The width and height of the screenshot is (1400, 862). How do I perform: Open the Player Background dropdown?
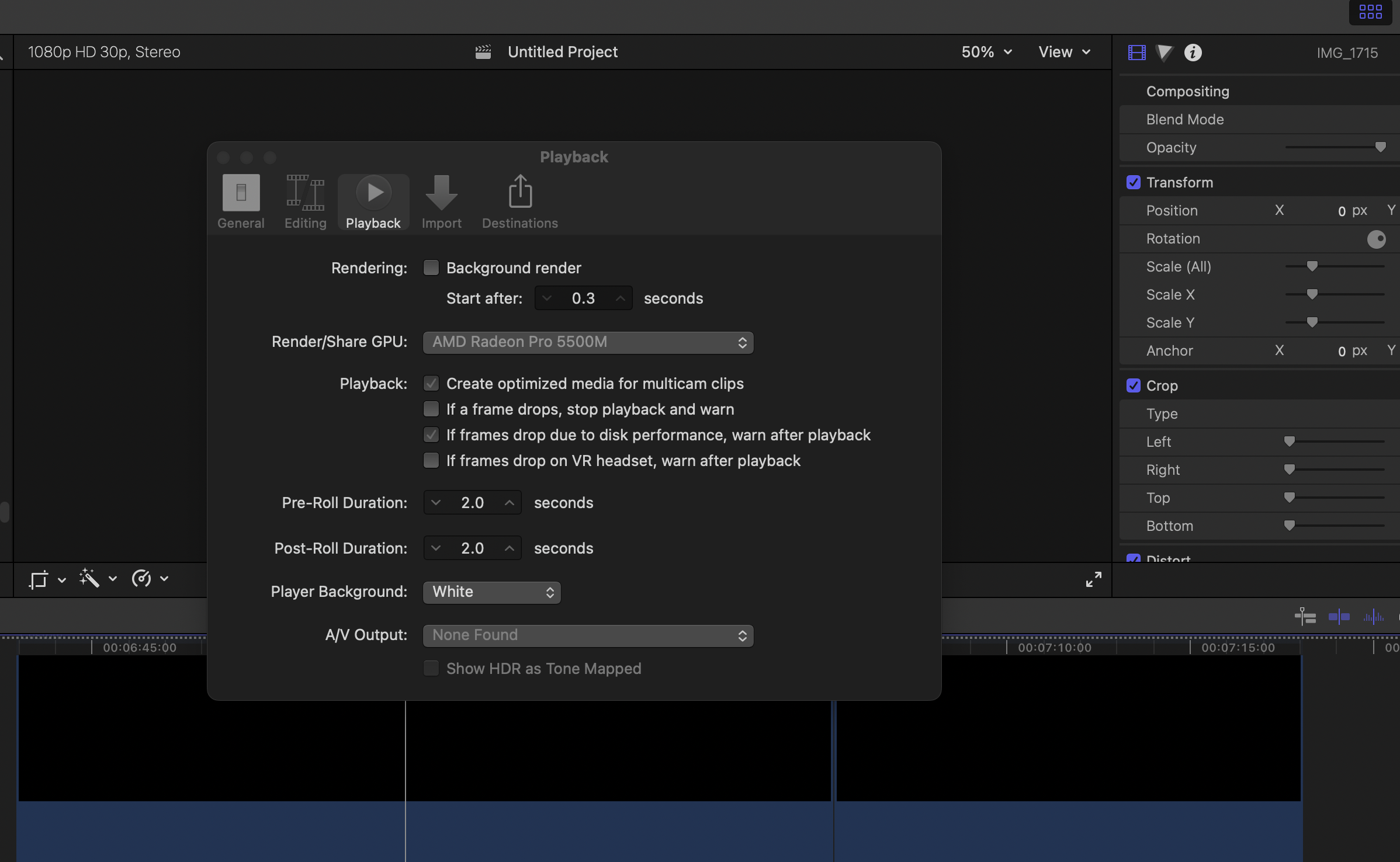[491, 592]
